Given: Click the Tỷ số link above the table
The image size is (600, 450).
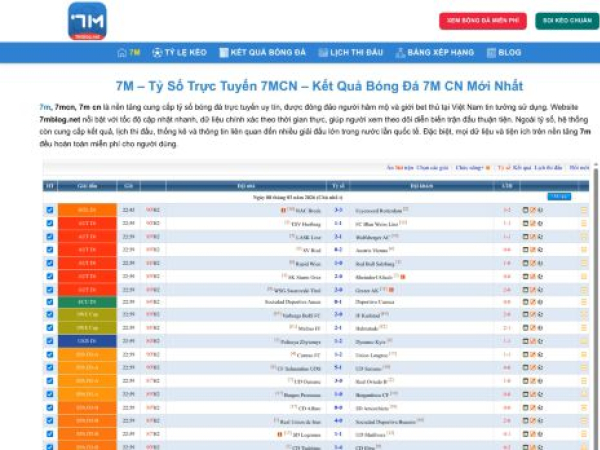Looking at the screenshot, I should pyautogui.click(x=504, y=168).
